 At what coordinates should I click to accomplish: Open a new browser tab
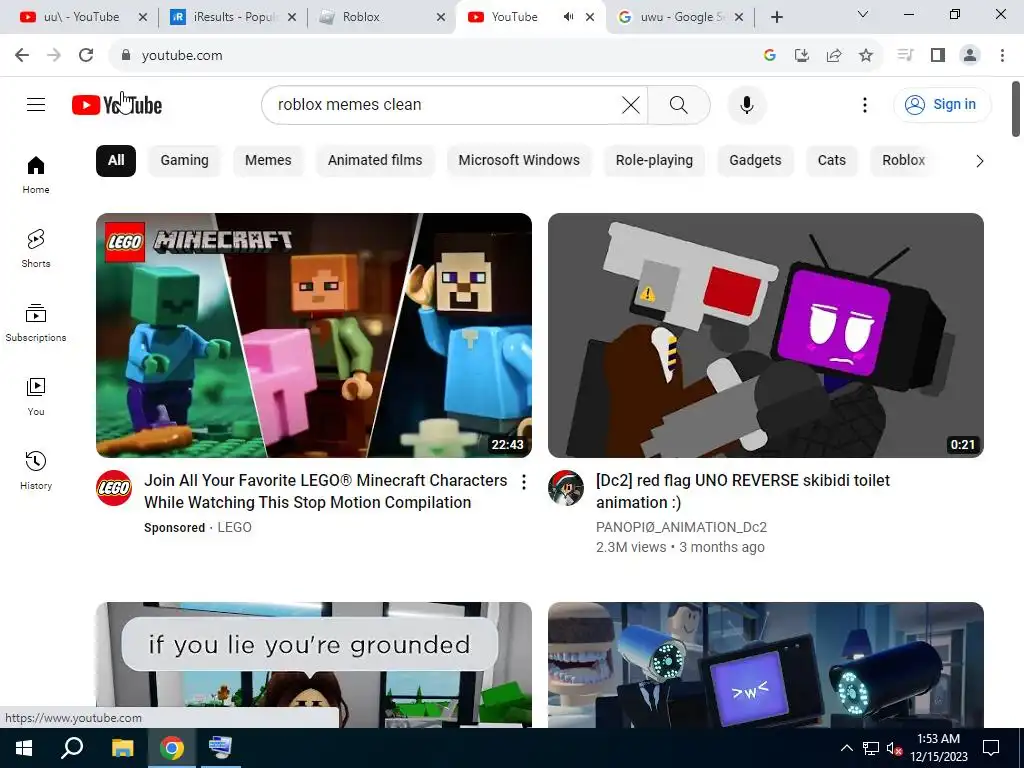776,17
